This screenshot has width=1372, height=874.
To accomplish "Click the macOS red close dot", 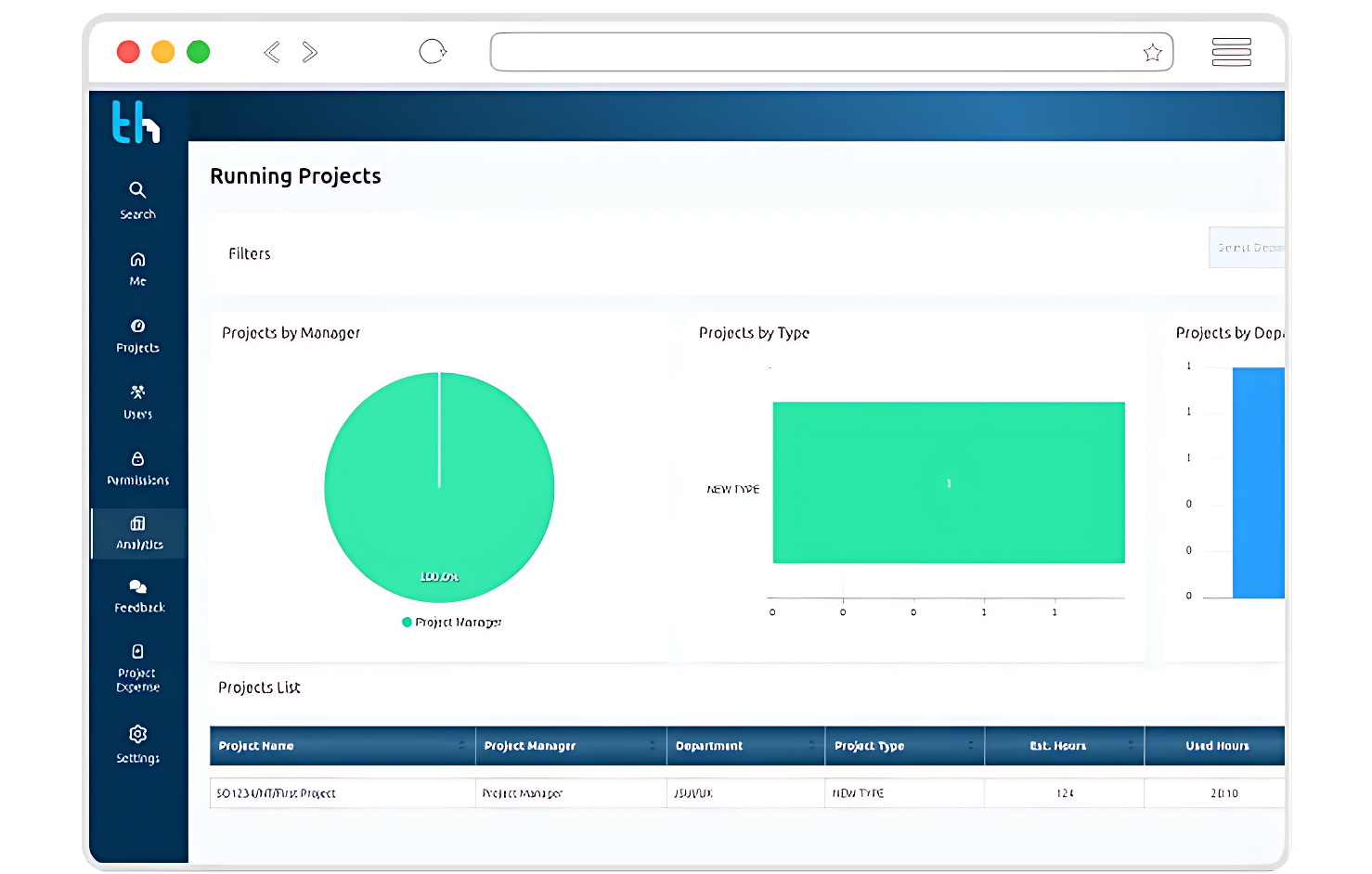I will pos(128,52).
